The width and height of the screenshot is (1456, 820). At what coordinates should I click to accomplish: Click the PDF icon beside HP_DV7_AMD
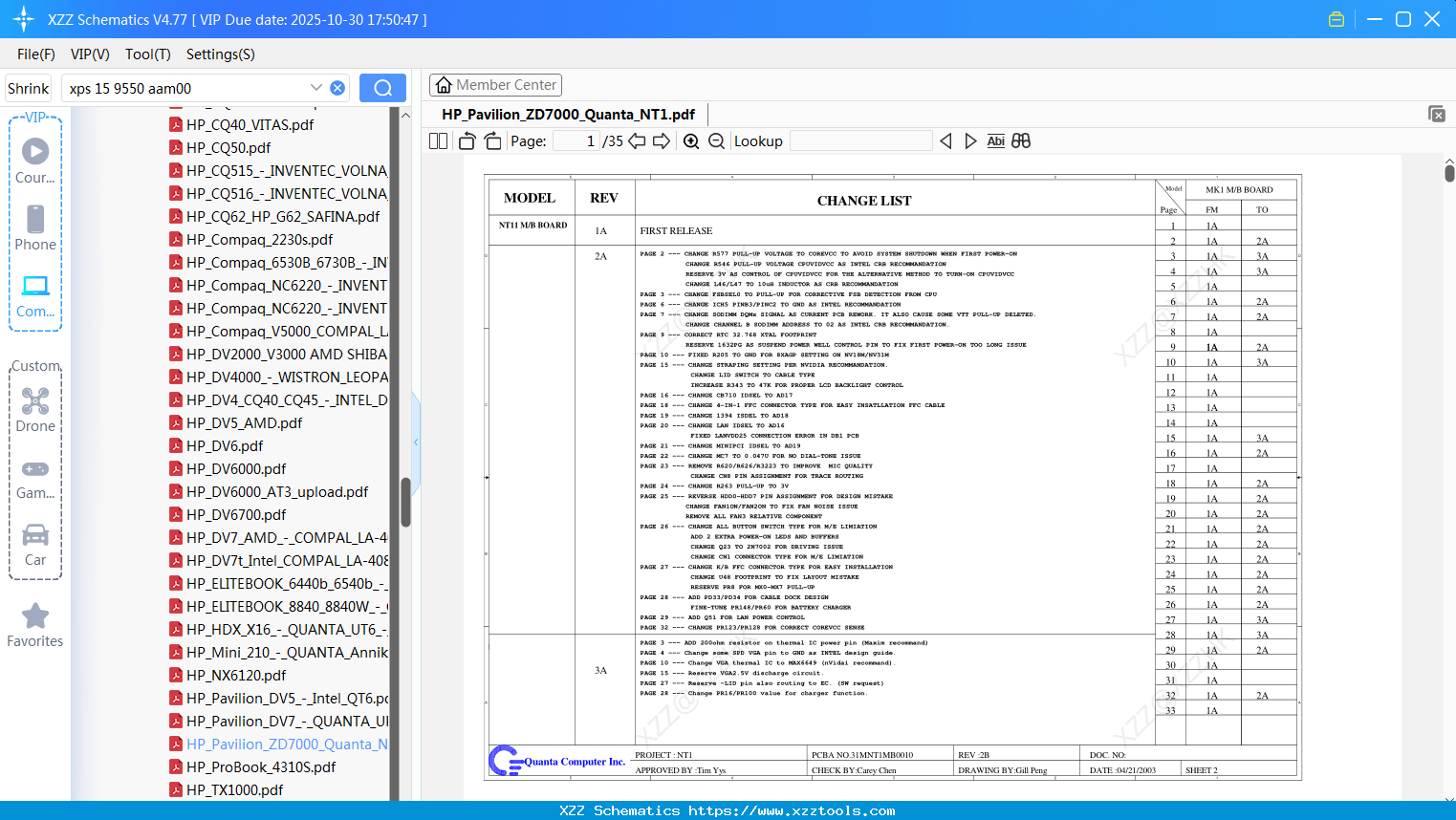tap(176, 538)
